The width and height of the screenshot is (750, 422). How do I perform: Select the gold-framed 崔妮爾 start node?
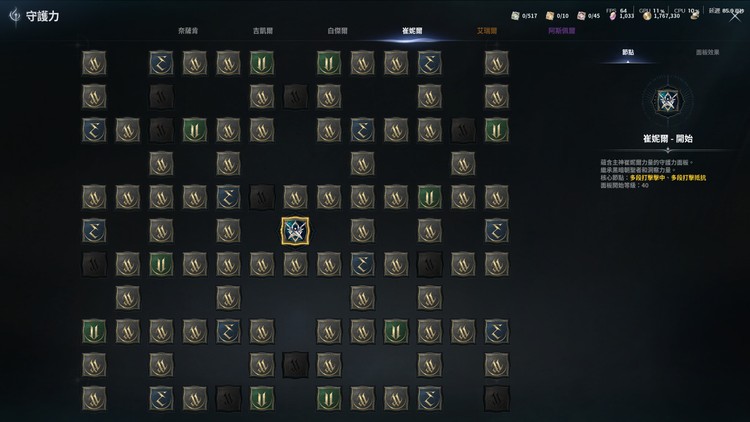click(x=295, y=231)
